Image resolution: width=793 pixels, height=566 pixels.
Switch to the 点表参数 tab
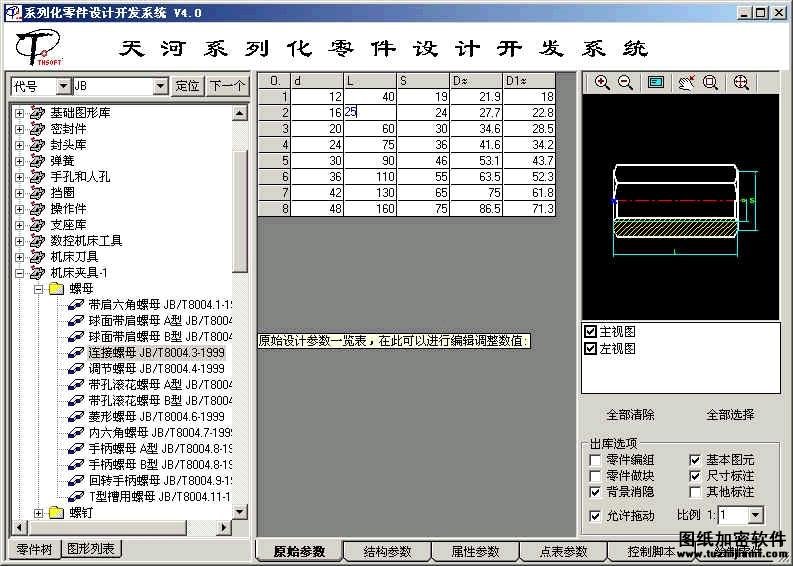pyautogui.click(x=563, y=551)
